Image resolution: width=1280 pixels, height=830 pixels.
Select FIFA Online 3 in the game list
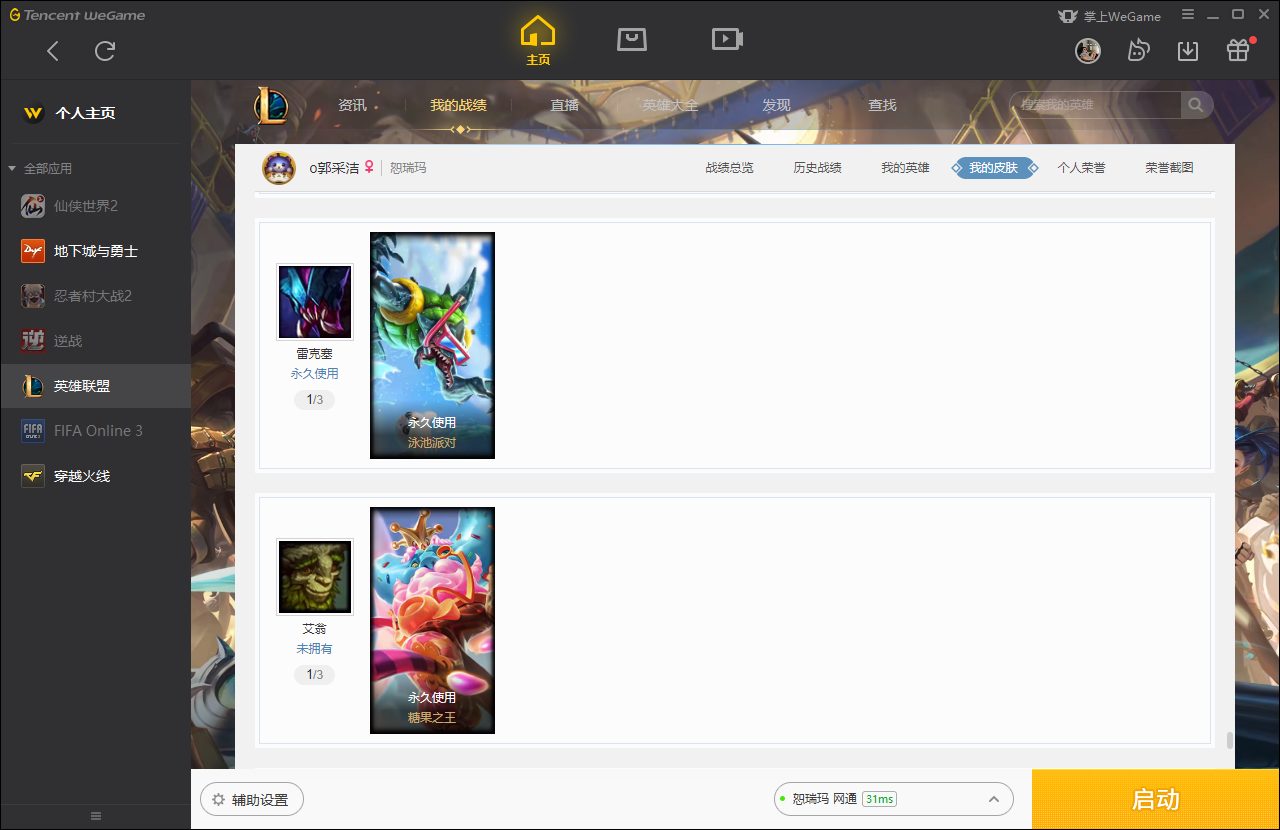click(95, 431)
